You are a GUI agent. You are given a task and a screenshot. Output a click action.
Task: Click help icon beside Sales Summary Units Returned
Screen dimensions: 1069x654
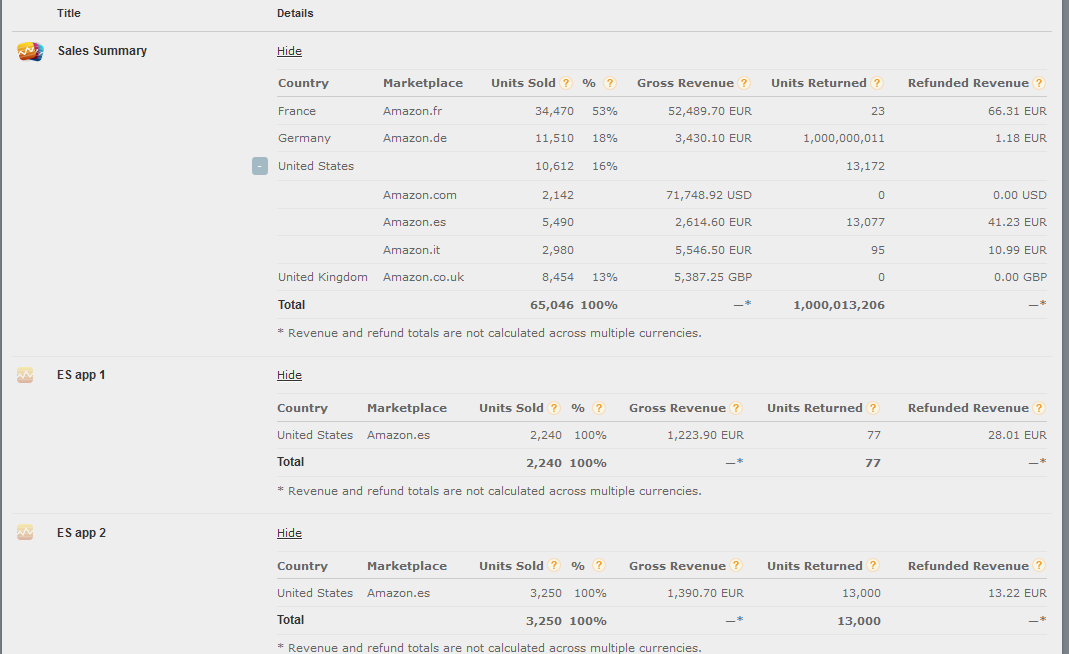coord(877,83)
